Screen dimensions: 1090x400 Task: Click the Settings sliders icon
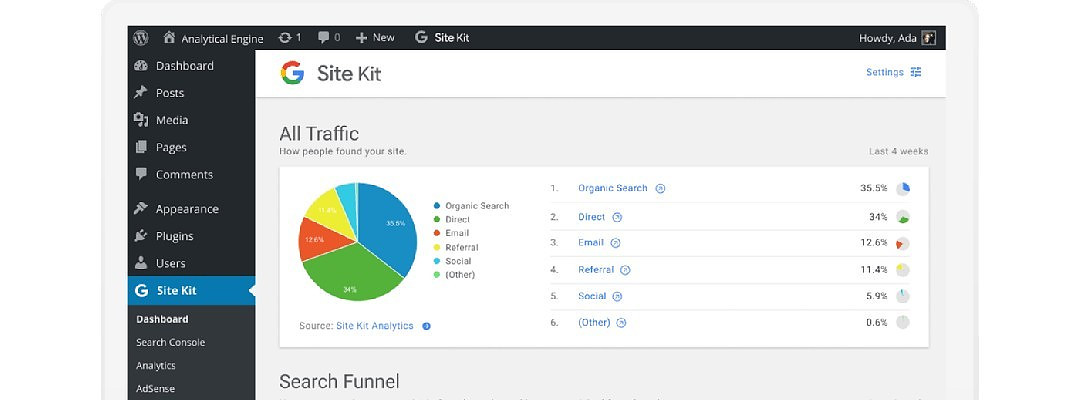point(916,72)
